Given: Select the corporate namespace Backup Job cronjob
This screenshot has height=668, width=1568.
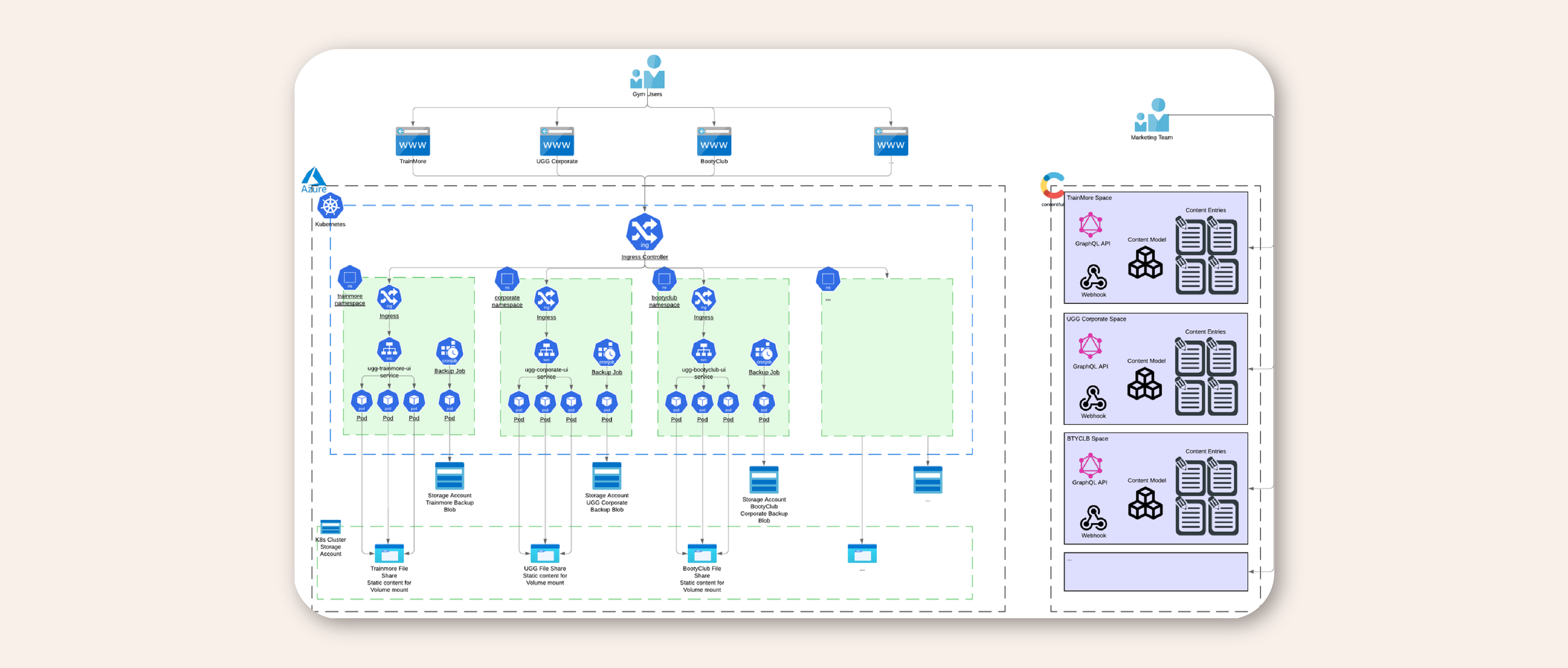Looking at the screenshot, I should [606, 353].
